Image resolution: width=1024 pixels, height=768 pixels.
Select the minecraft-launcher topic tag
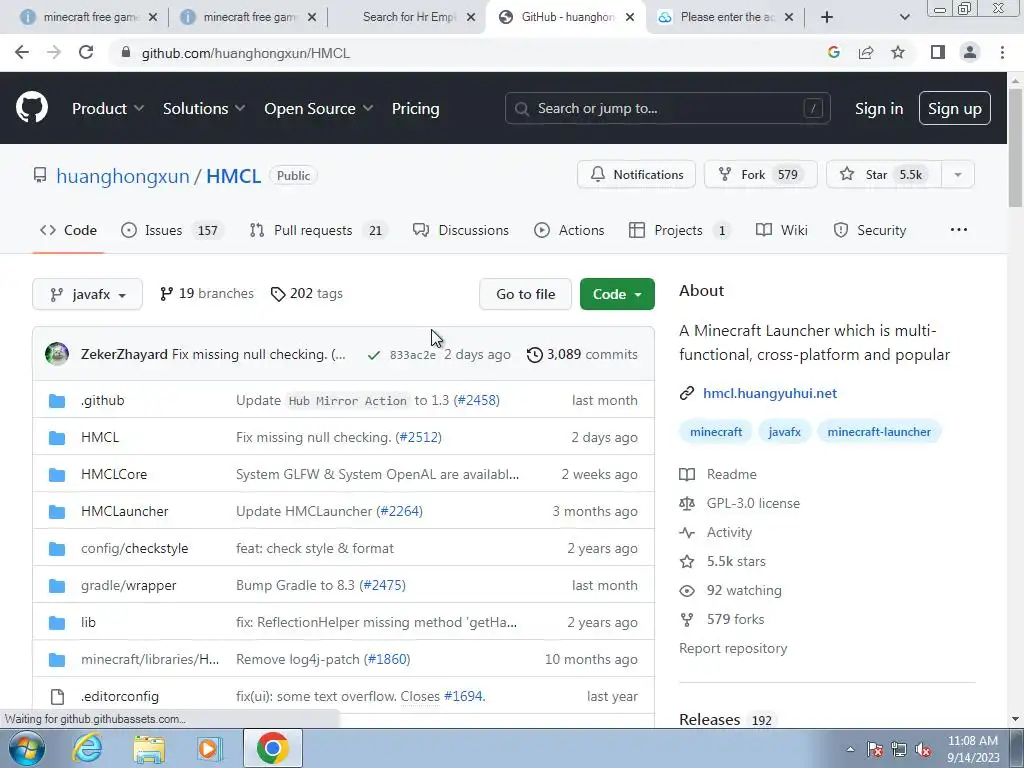(879, 432)
